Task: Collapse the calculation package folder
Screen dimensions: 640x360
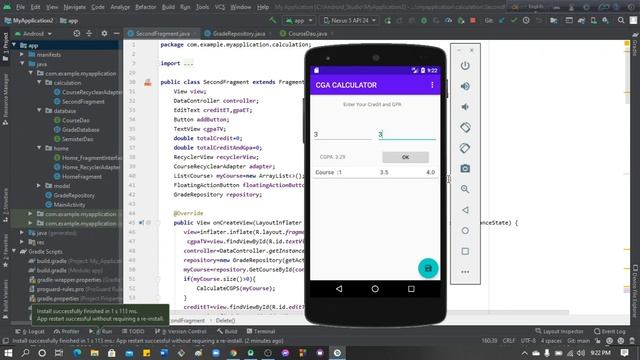Action: [x=39, y=83]
